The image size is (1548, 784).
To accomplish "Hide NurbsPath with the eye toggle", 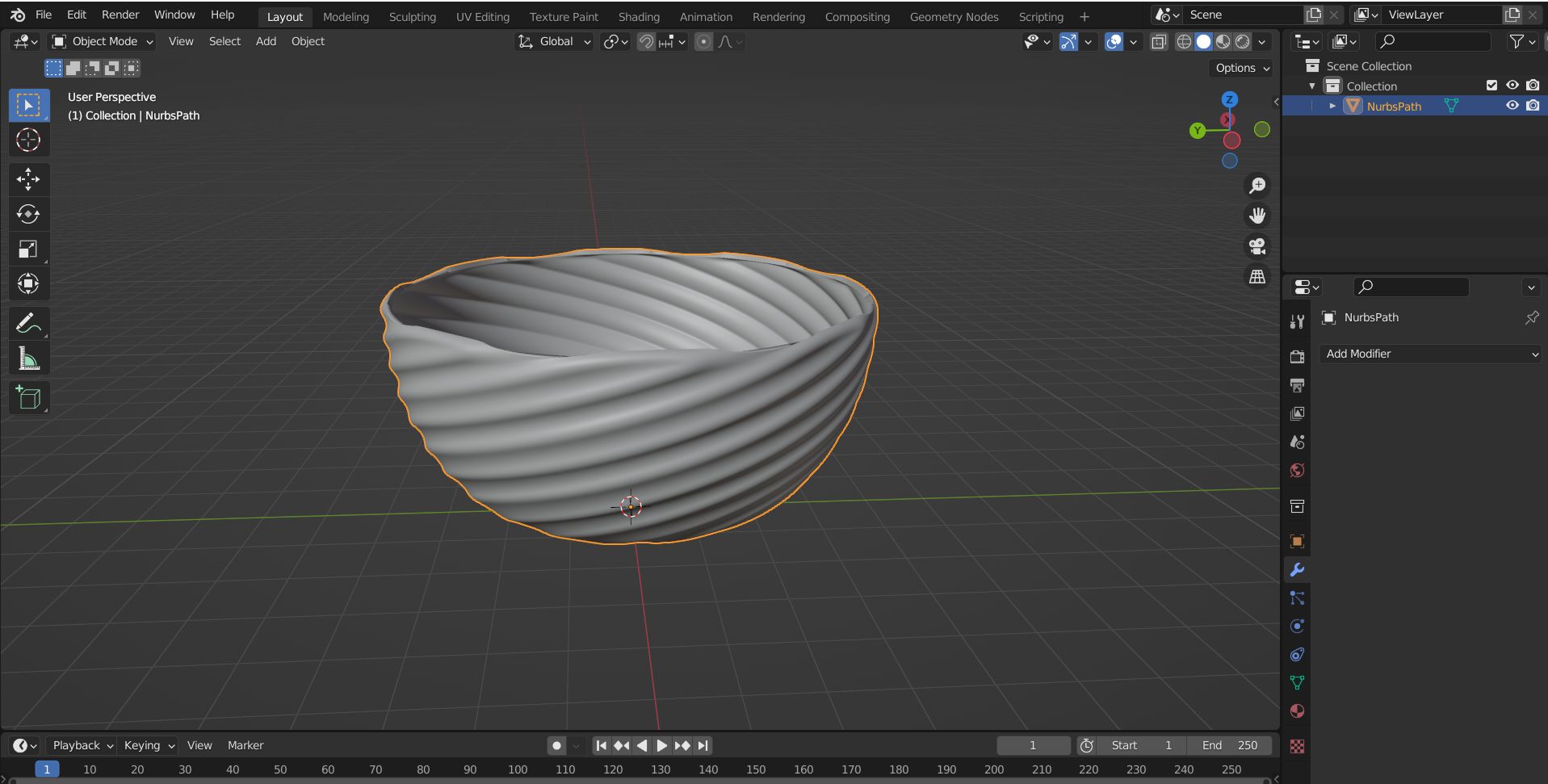I will [x=1512, y=106].
